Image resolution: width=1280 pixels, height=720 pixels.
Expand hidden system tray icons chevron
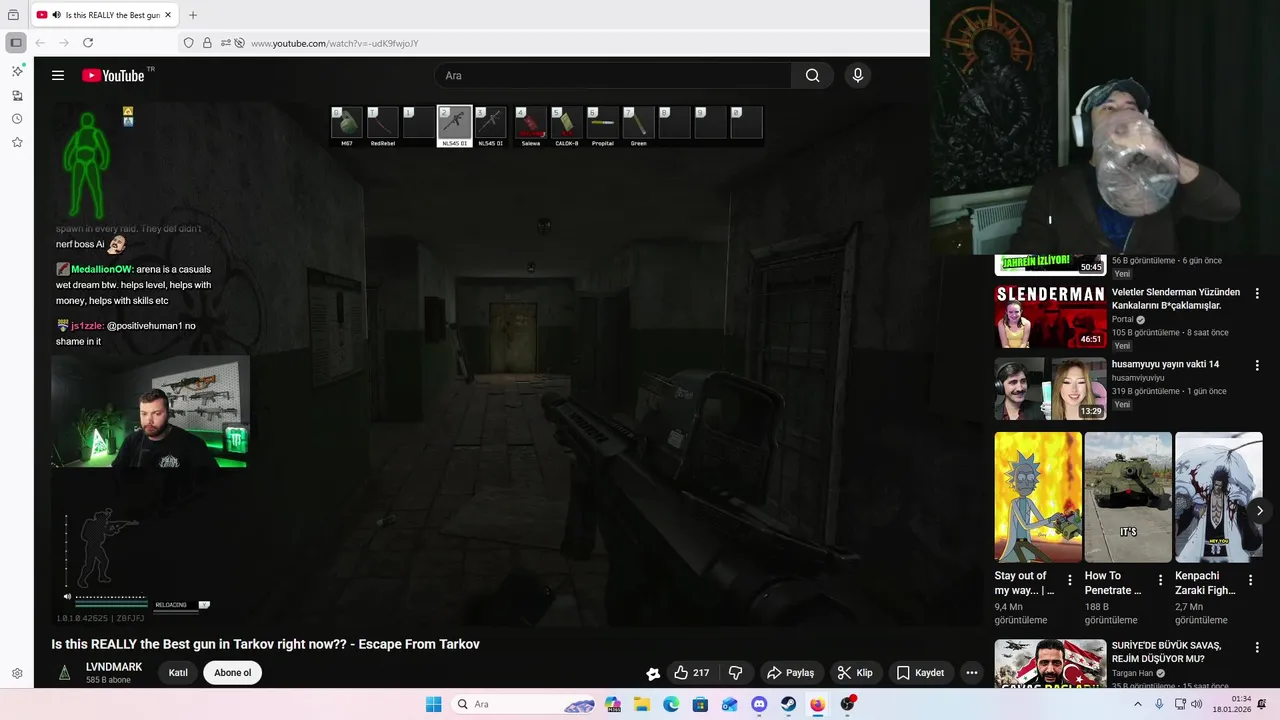pyautogui.click(x=1137, y=705)
